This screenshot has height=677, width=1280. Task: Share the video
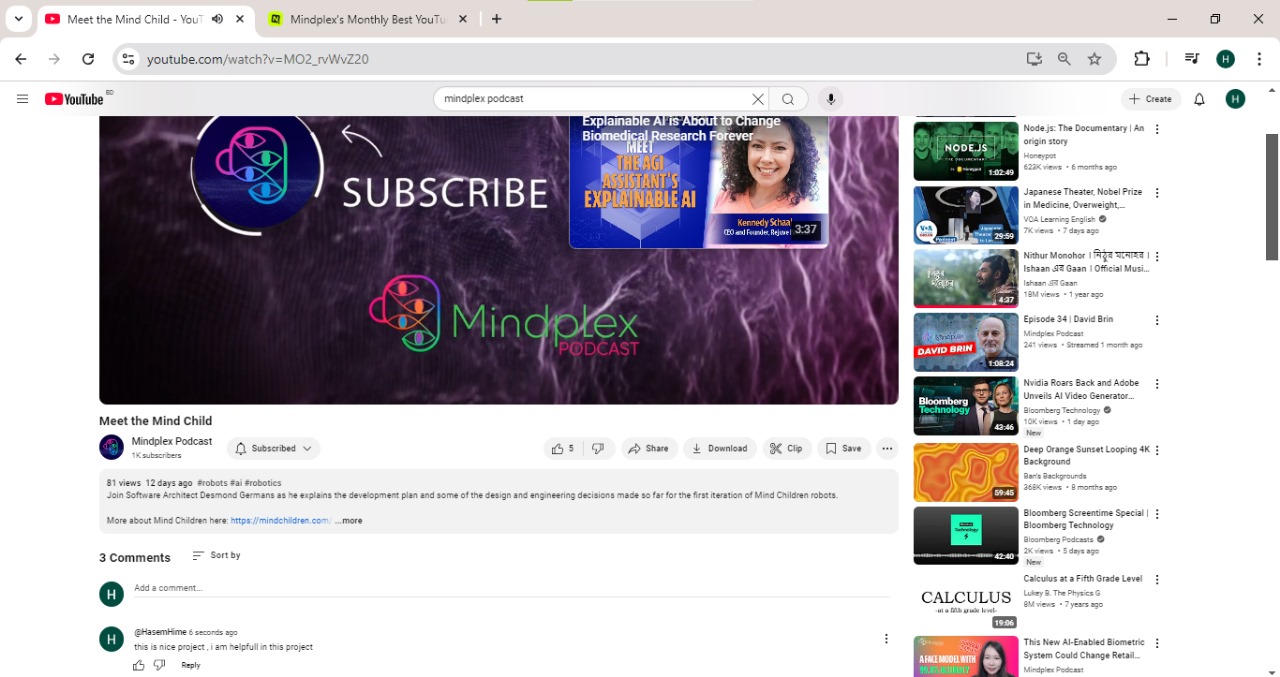click(x=648, y=449)
